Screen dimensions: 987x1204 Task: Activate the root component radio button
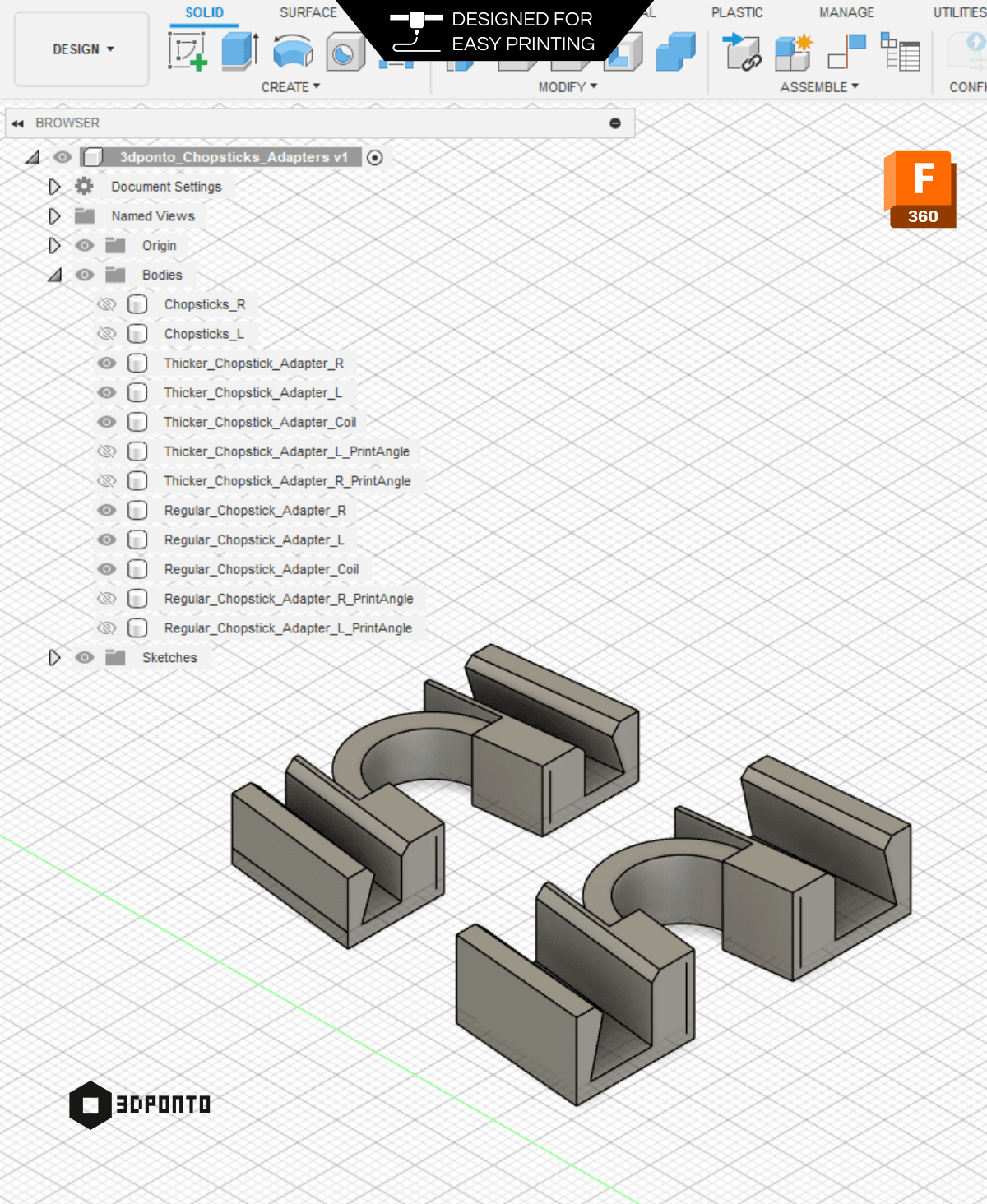375,158
